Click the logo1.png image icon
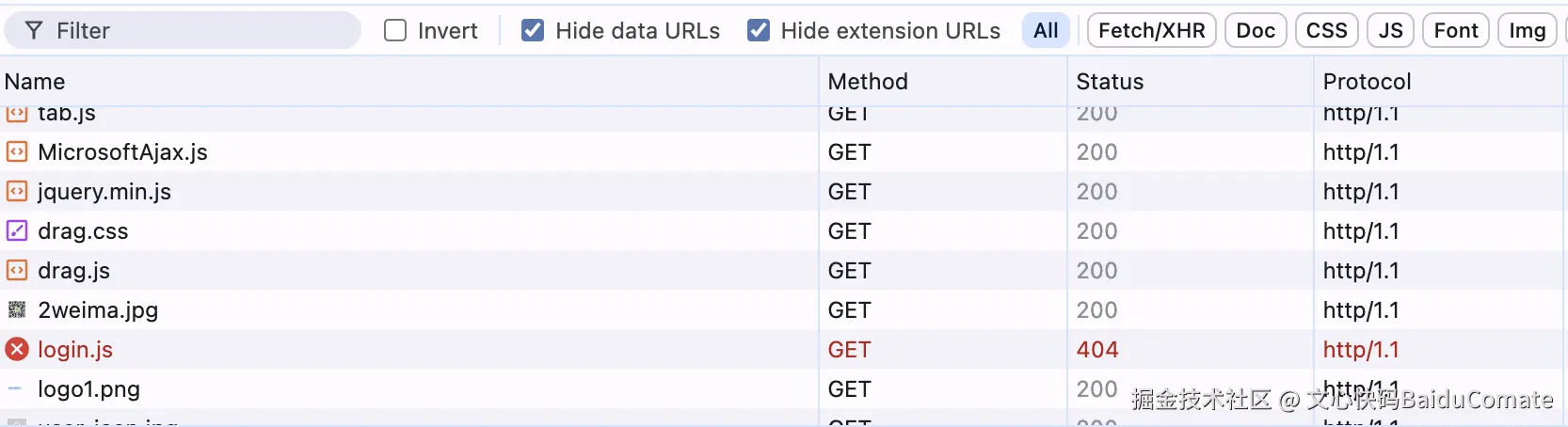Viewport: 1568px width, 427px height. click(15, 388)
